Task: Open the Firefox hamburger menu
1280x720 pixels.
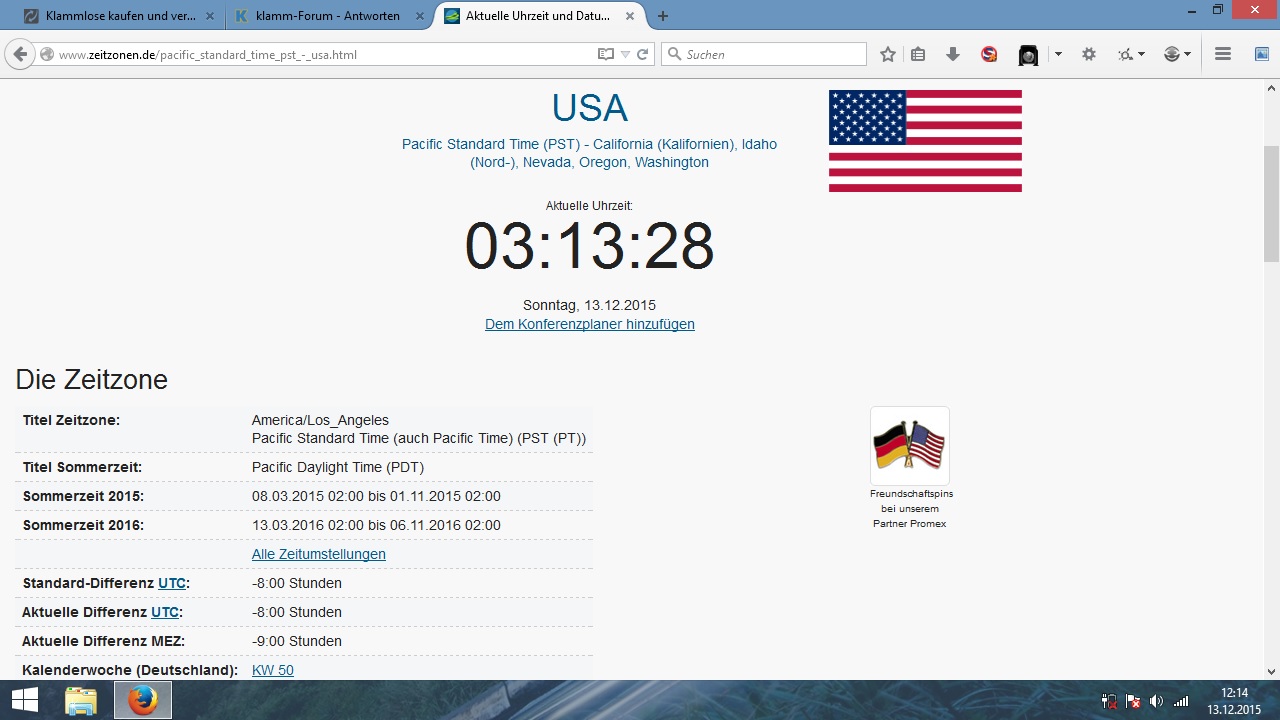Action: (1222, 55)
